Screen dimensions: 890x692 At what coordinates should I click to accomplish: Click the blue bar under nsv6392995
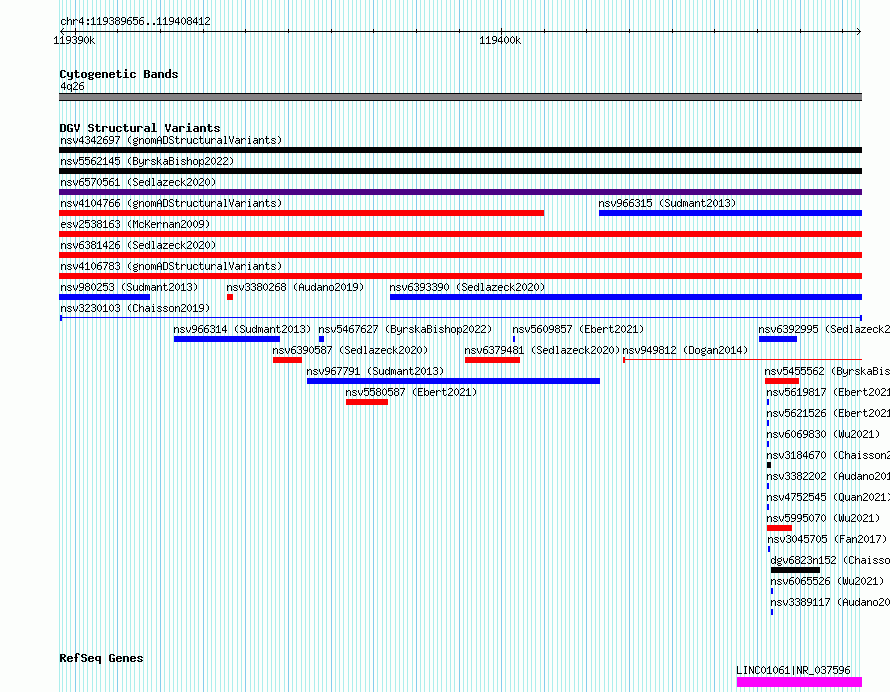pos(778,339)
